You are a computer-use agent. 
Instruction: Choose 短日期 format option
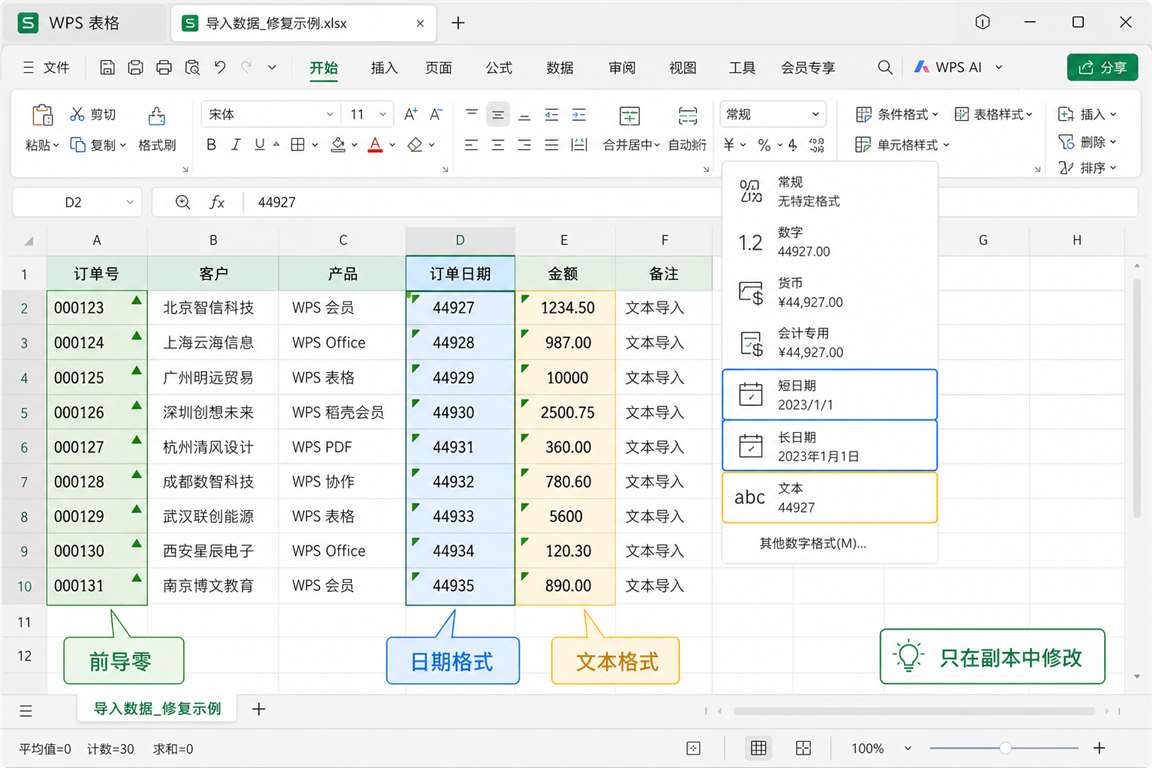pos(829,395)
